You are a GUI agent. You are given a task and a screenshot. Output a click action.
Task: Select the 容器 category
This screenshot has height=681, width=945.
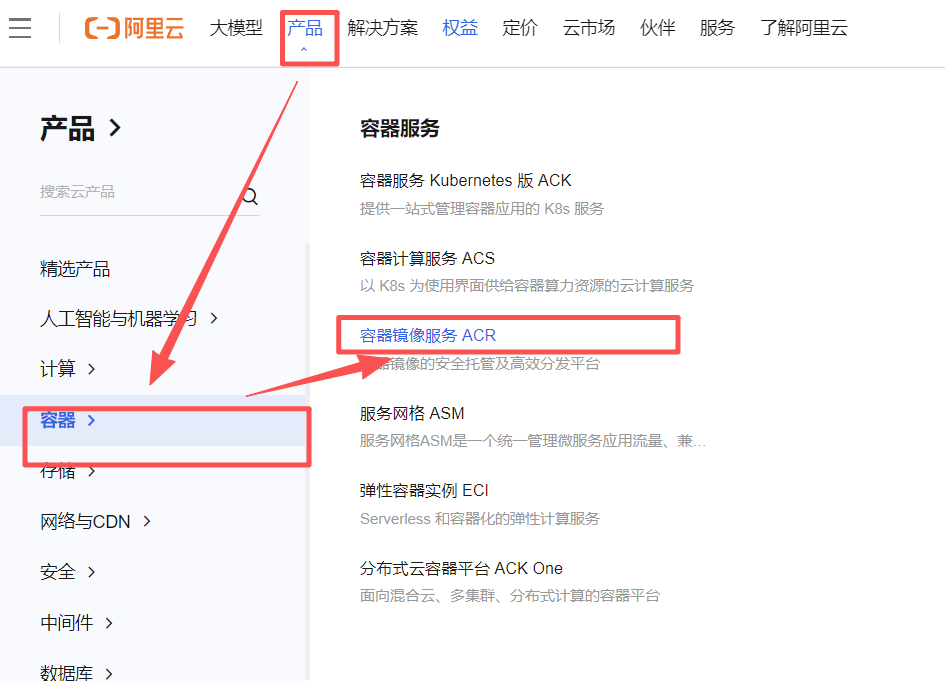[x=58, y=420]
